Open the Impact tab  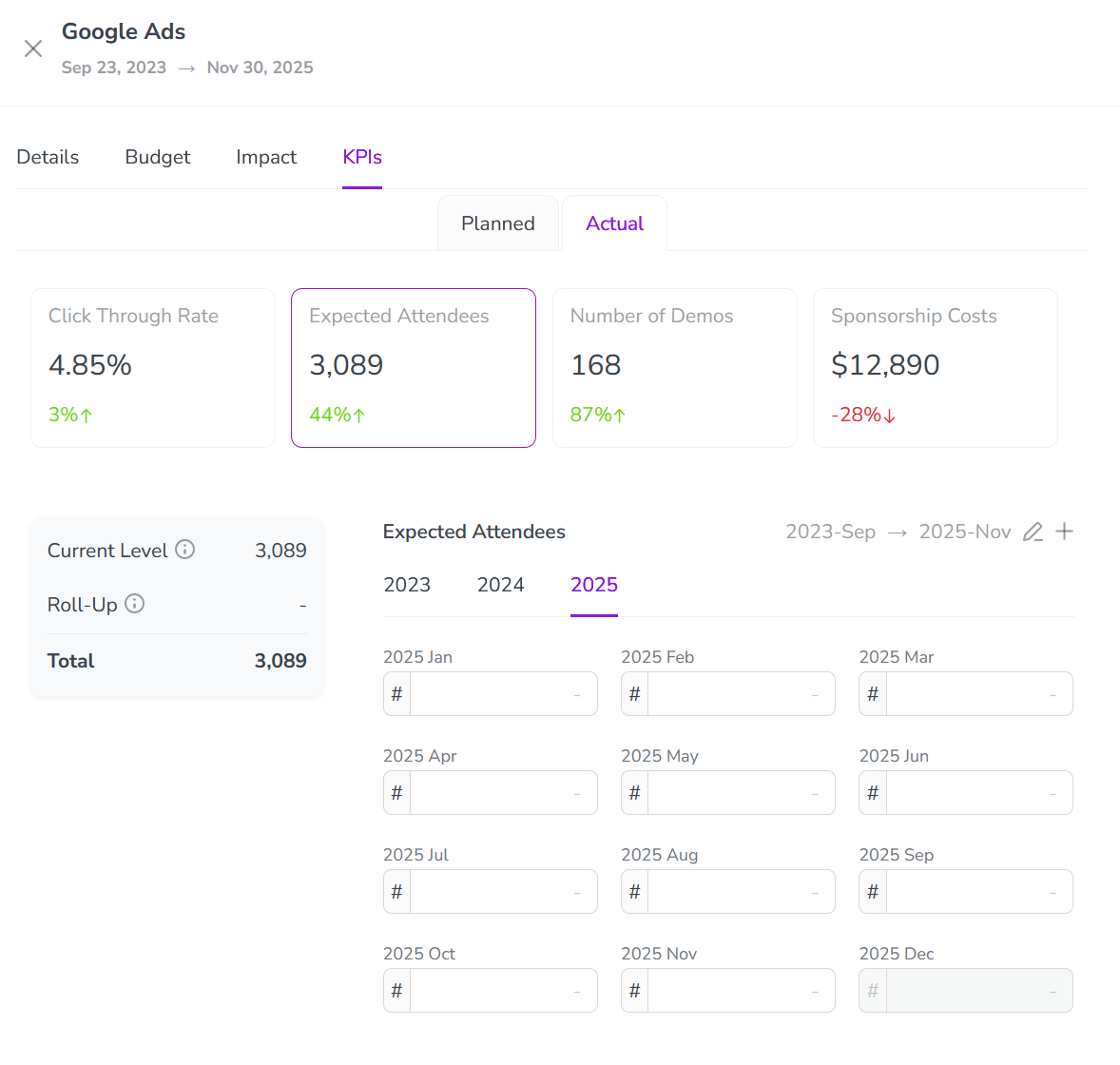pyautogui.click(x=266, y=157)
